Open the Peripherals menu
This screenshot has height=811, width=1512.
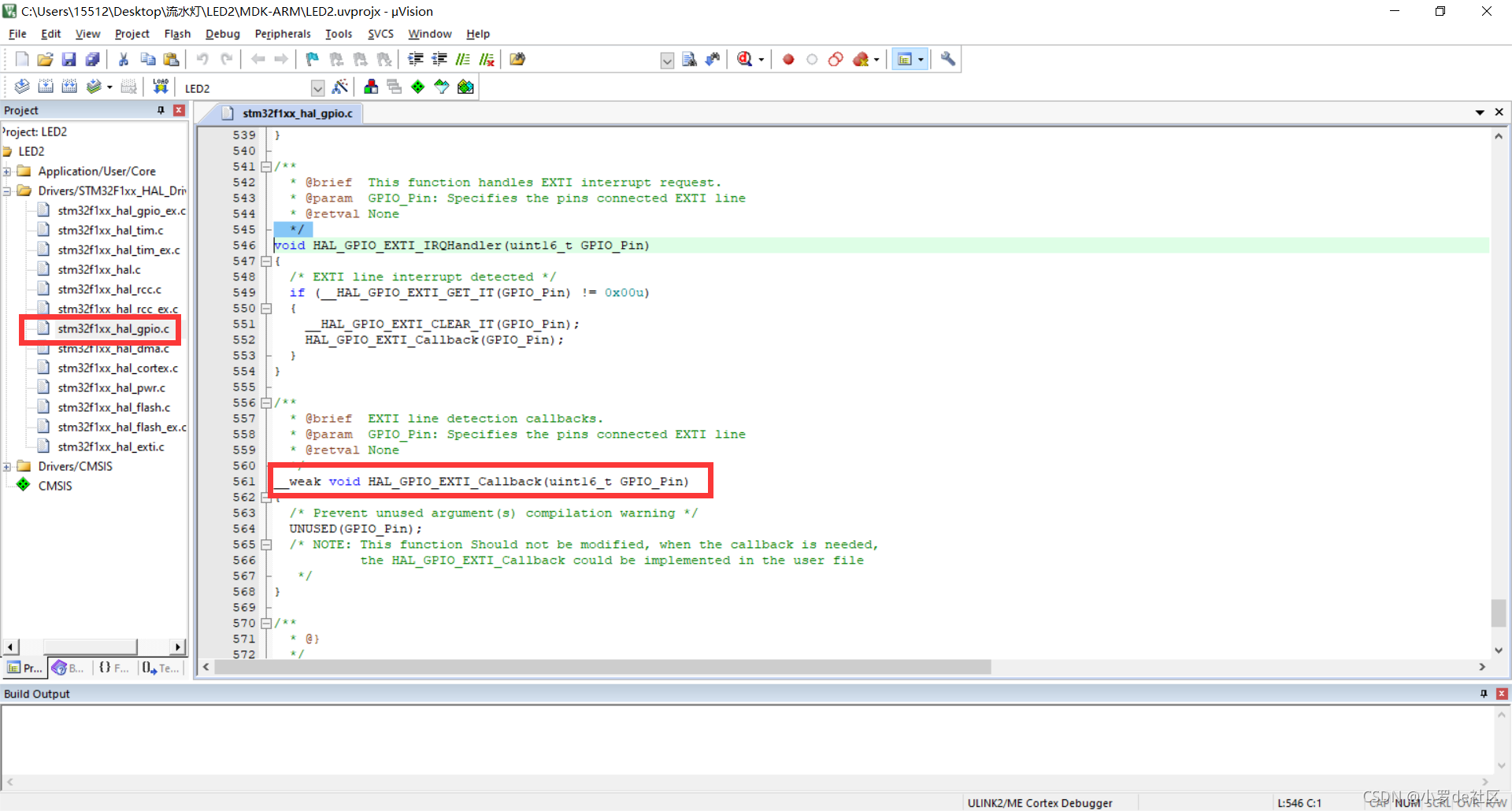tap(283, 34)
